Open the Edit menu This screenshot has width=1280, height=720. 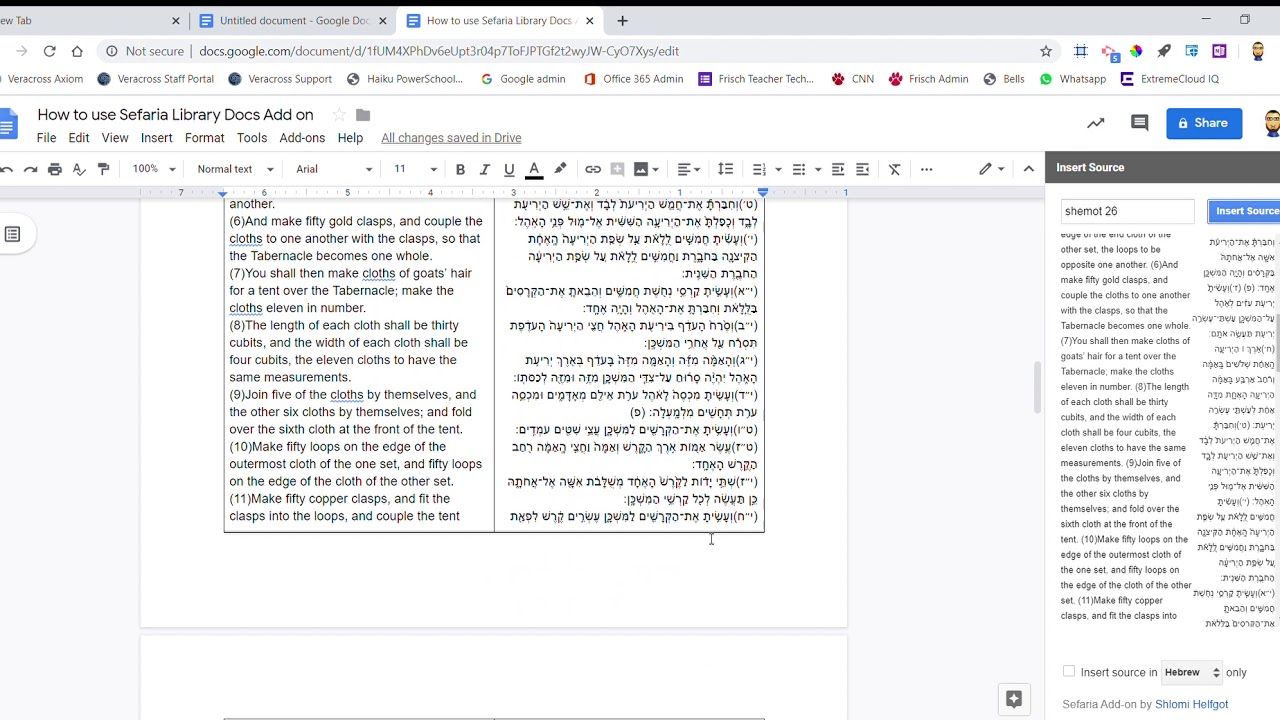79,138
